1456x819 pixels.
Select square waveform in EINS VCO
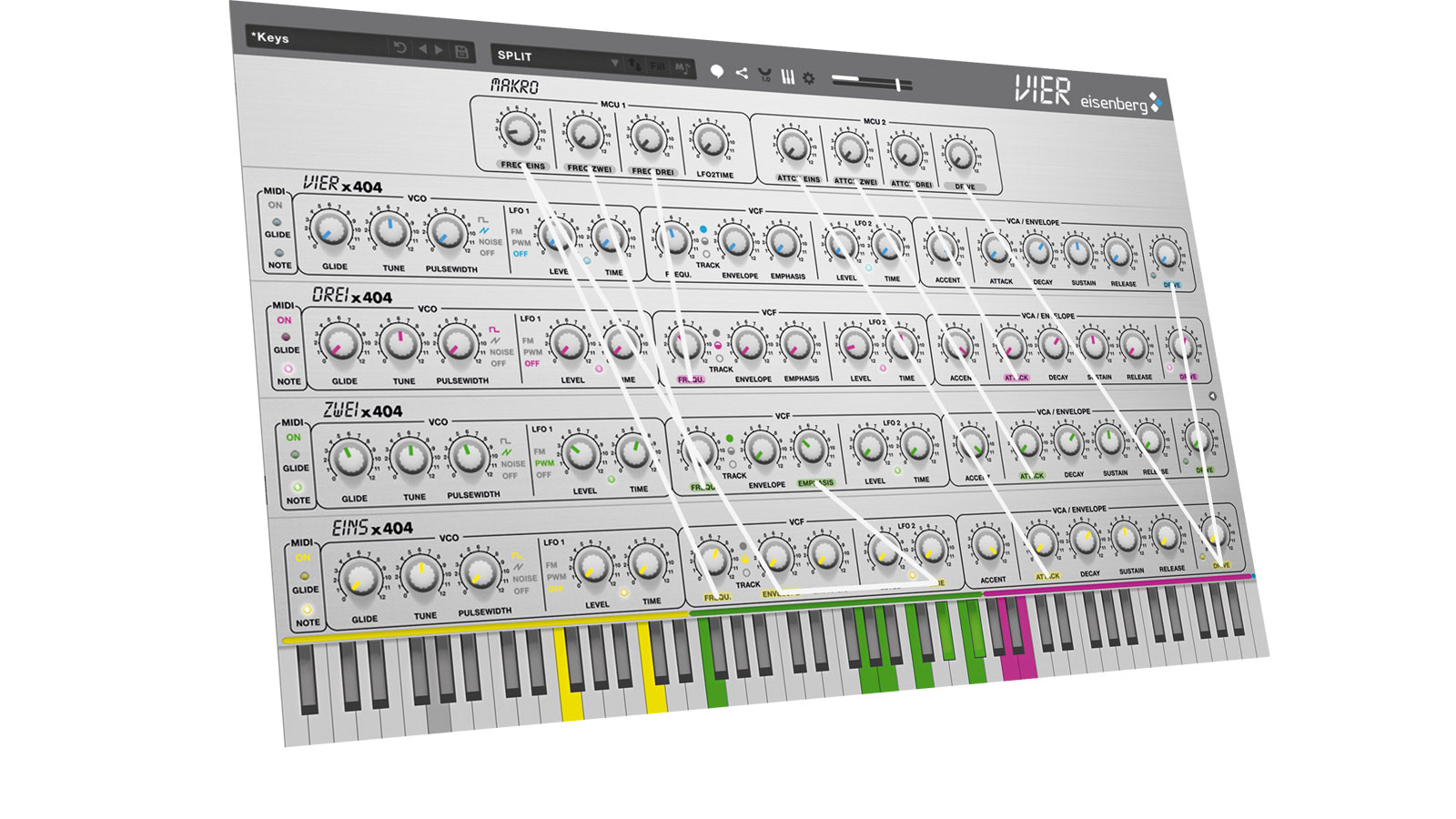tap(517, 556)
